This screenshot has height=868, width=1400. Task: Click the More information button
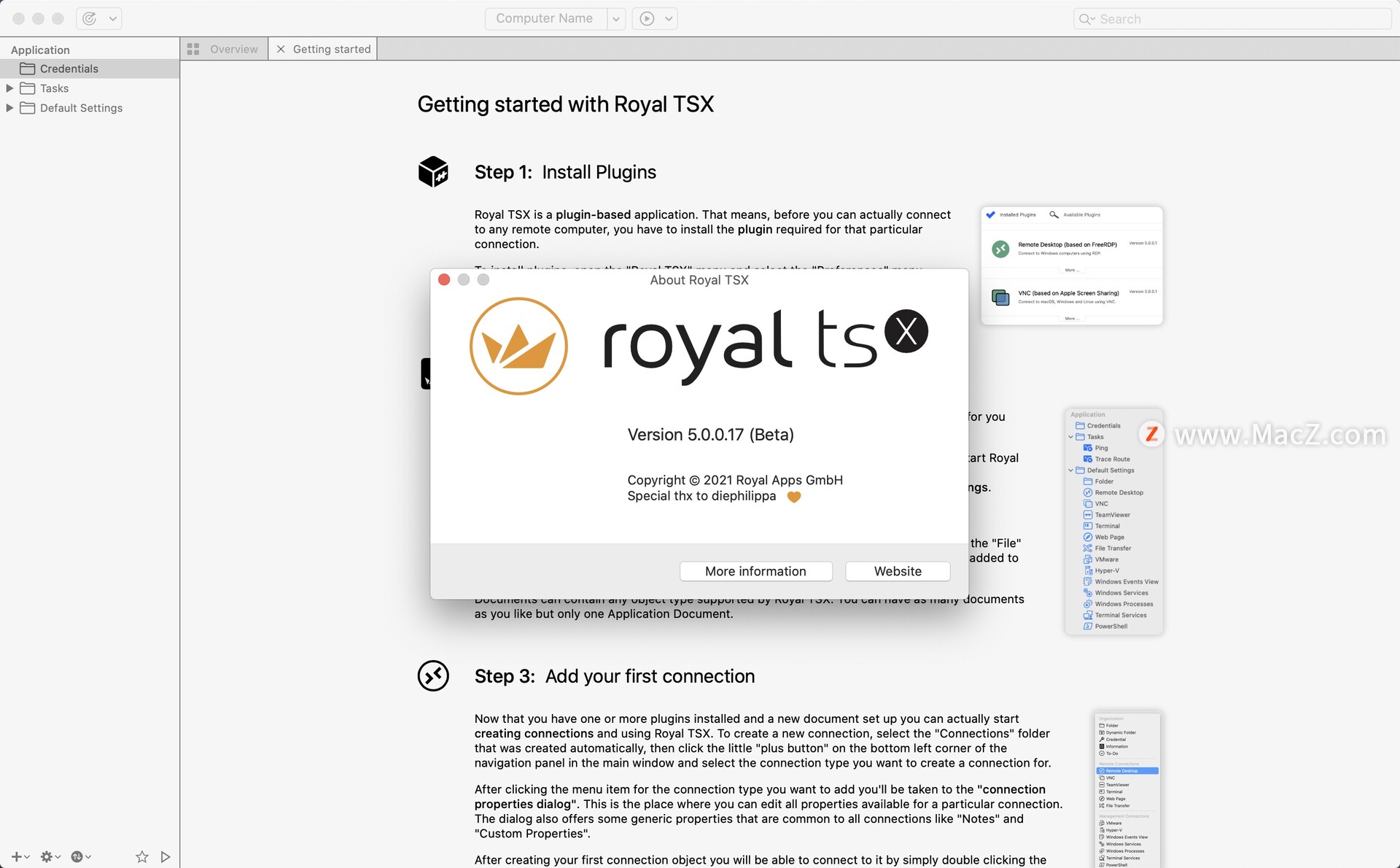click(755, 571)
